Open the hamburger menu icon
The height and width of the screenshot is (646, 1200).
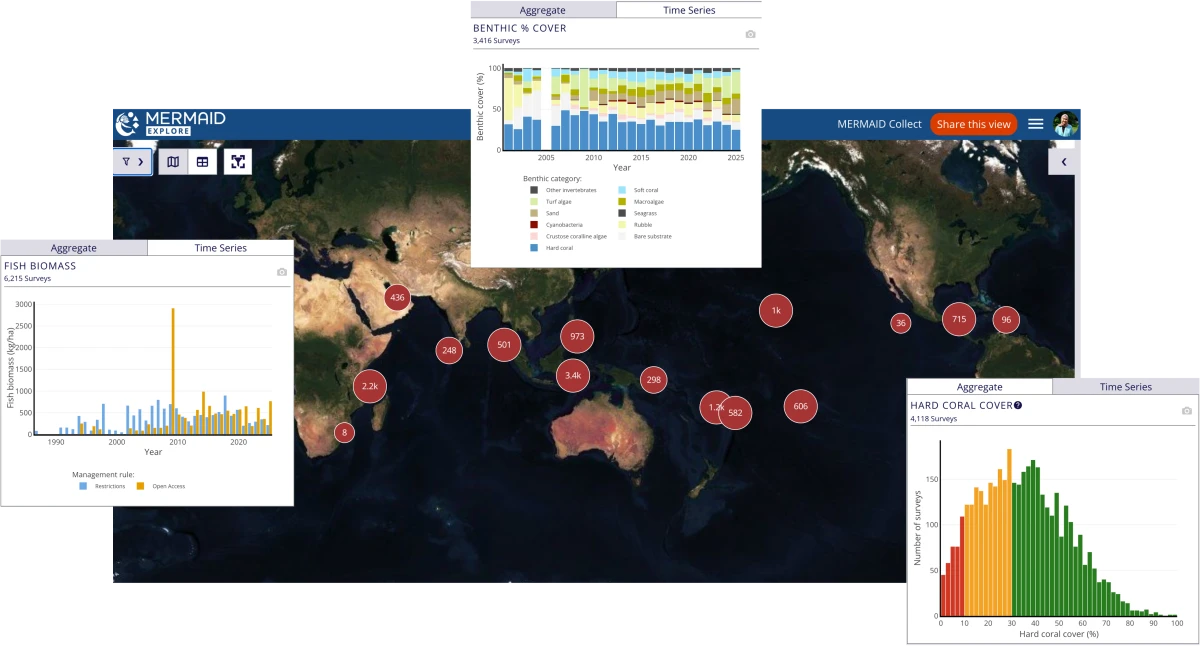1036,124
